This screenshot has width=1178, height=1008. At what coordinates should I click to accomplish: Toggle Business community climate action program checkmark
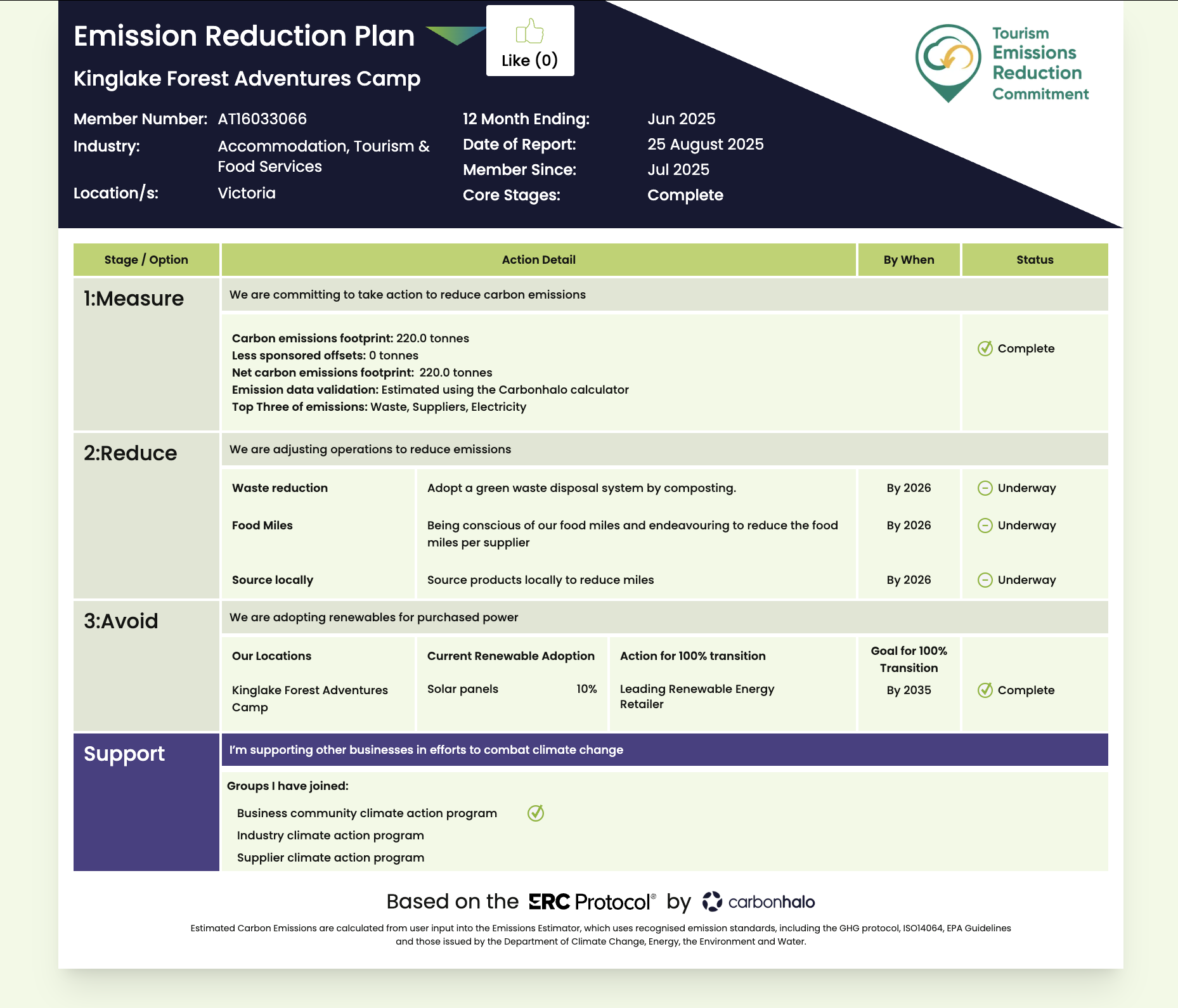point(536,813)
